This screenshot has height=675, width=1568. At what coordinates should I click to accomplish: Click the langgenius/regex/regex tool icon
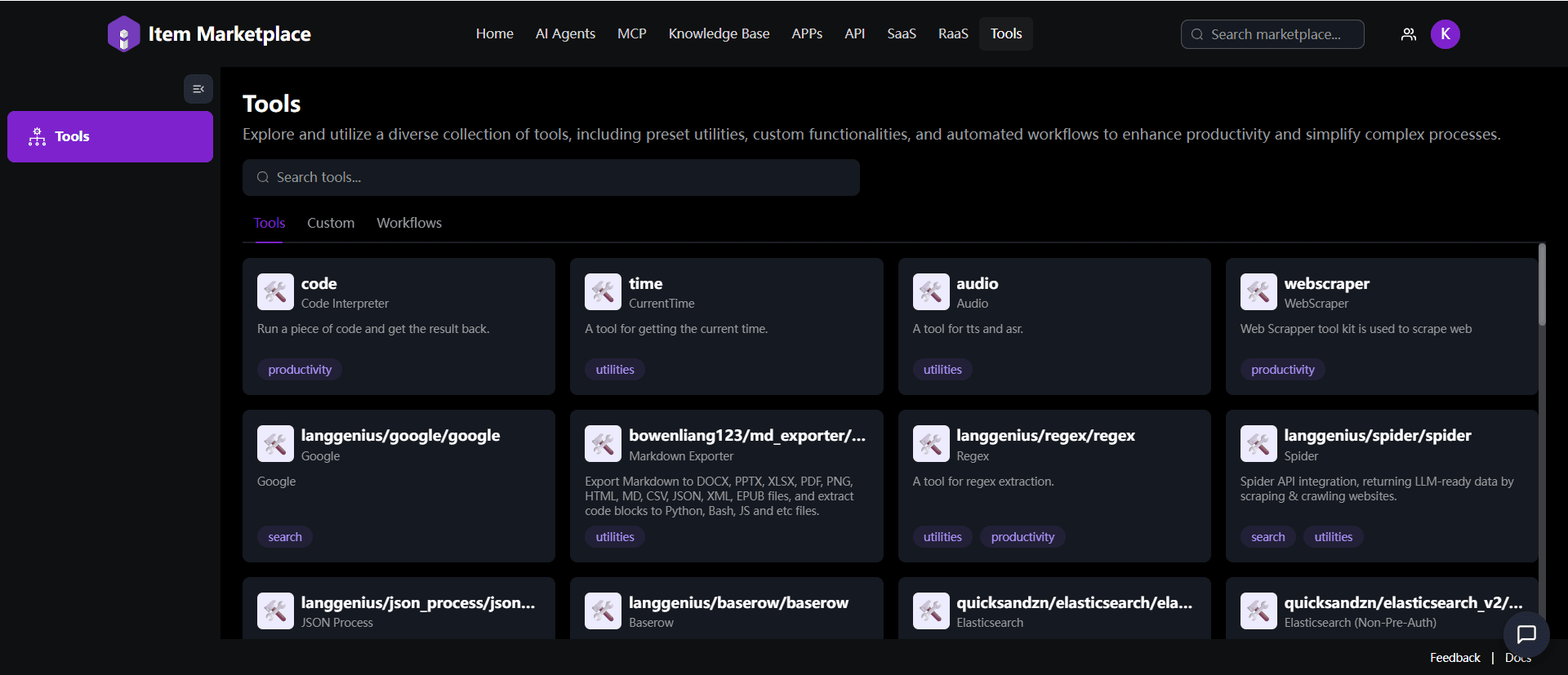tap(931, 444)
